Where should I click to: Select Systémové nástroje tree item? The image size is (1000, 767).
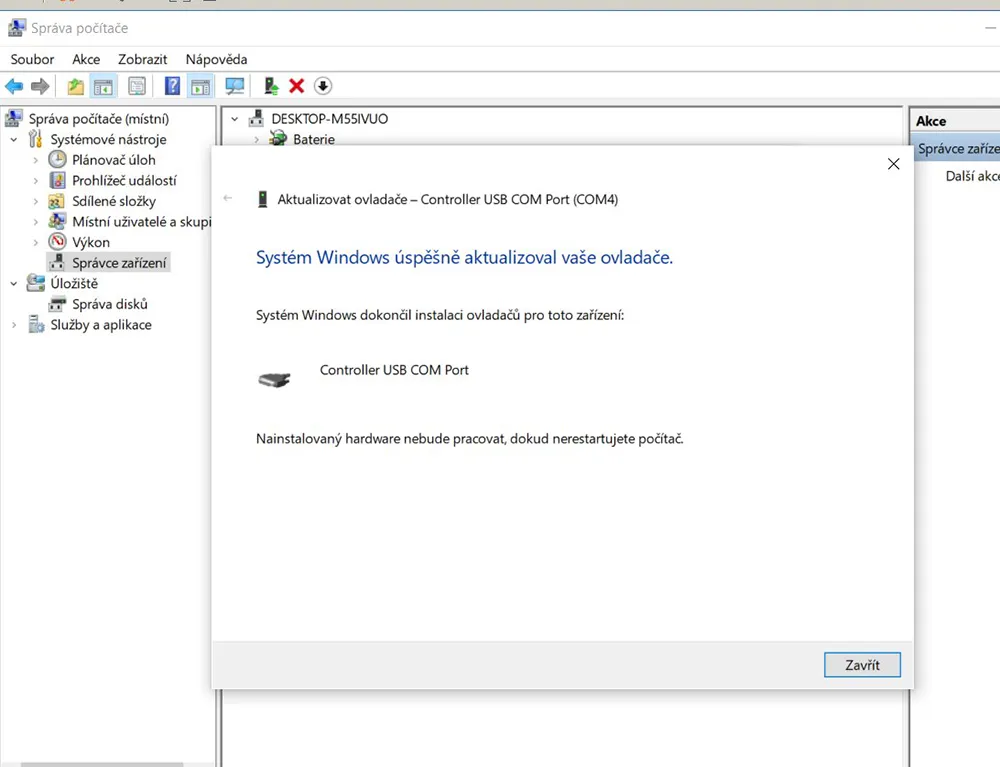tap(108, 140)
